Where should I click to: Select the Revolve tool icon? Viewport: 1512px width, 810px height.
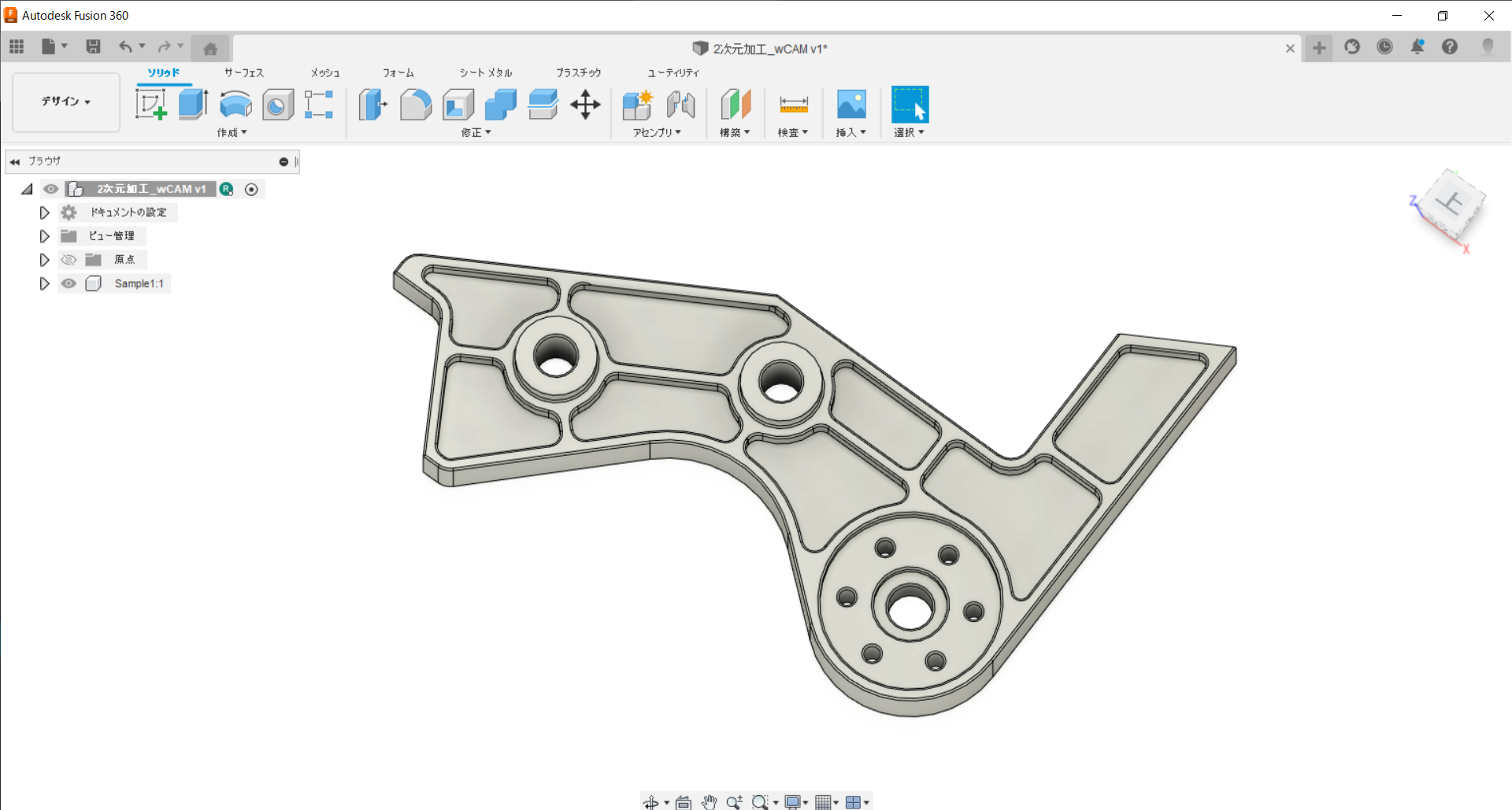[x=235, y=104]
